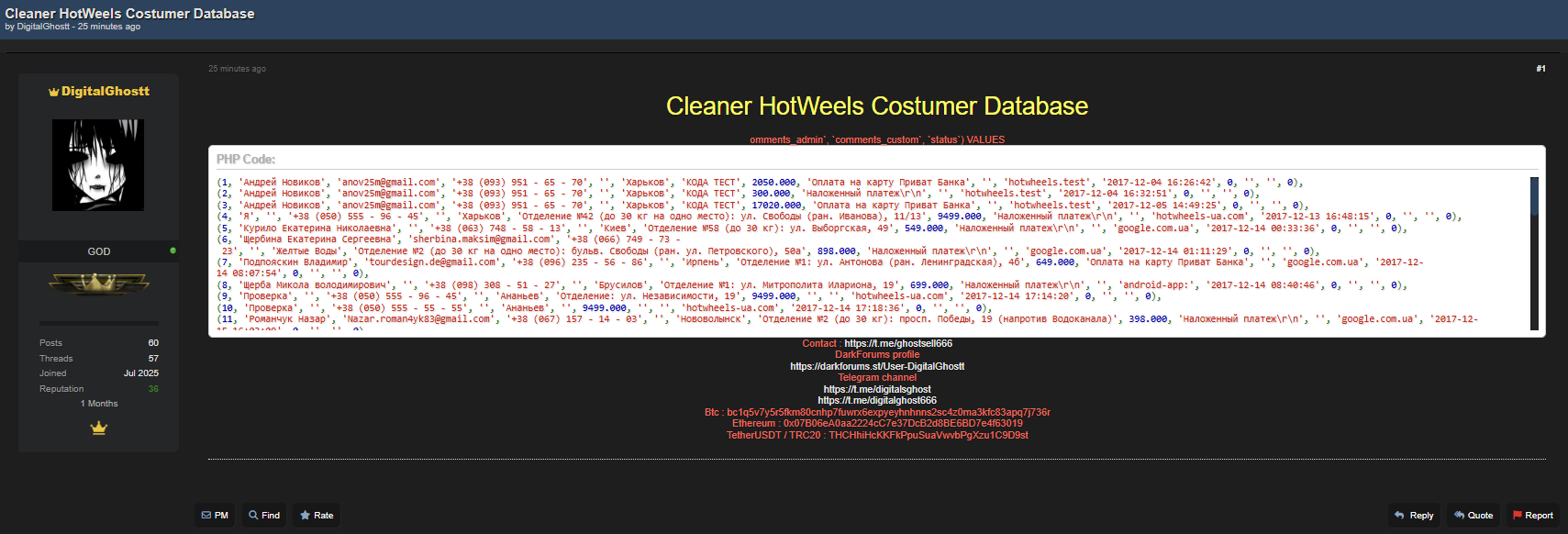Click the Btc wallet address line
The height and width of the screenshot is (534, 1568).
point(877,412)
